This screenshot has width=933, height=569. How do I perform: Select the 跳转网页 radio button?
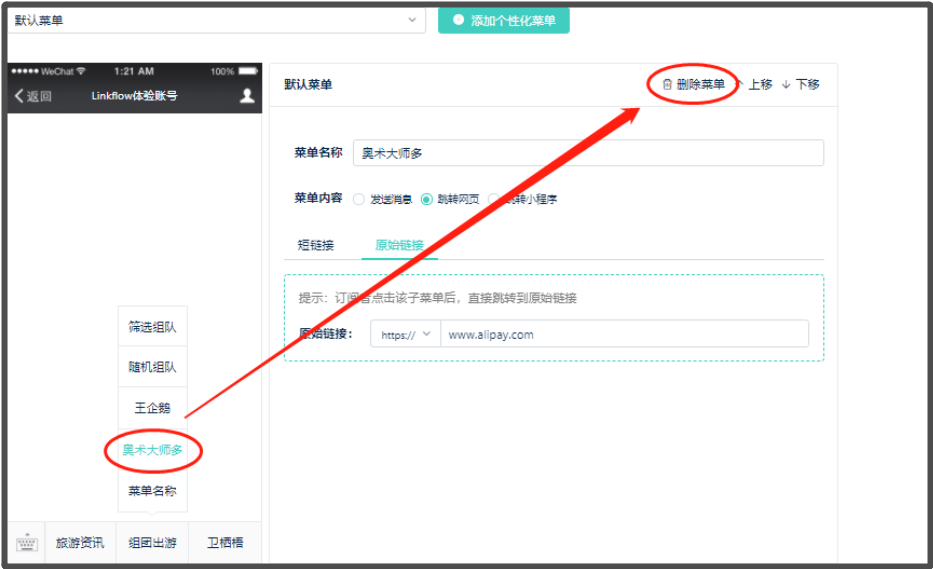pyautogui.click(x=427, y=199)
